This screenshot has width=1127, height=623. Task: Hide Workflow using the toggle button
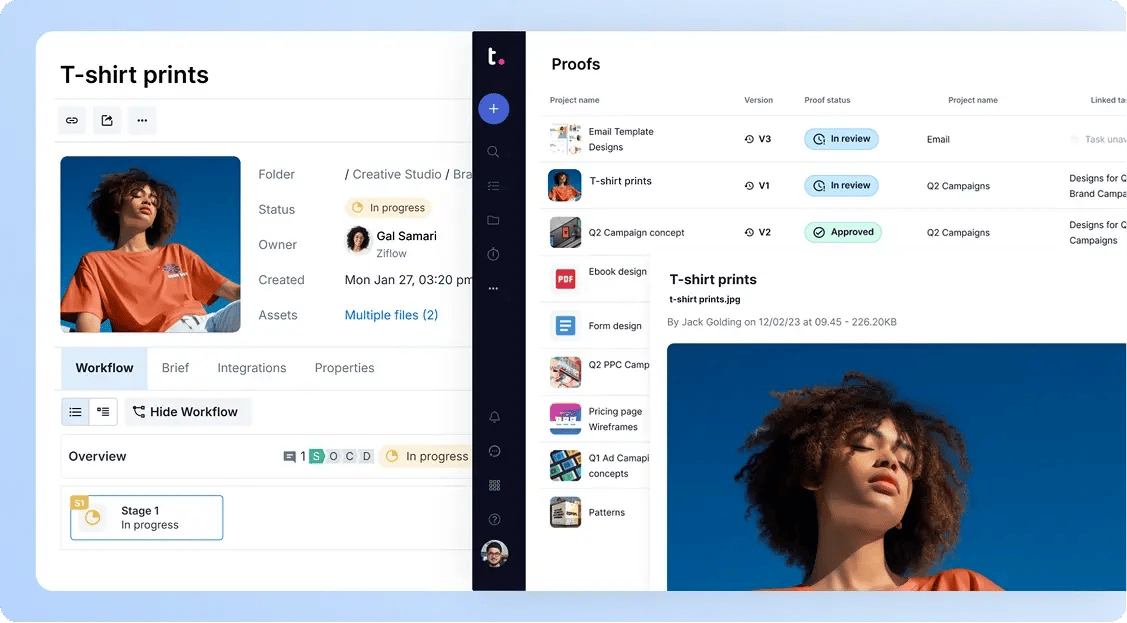tap(187, 411)
